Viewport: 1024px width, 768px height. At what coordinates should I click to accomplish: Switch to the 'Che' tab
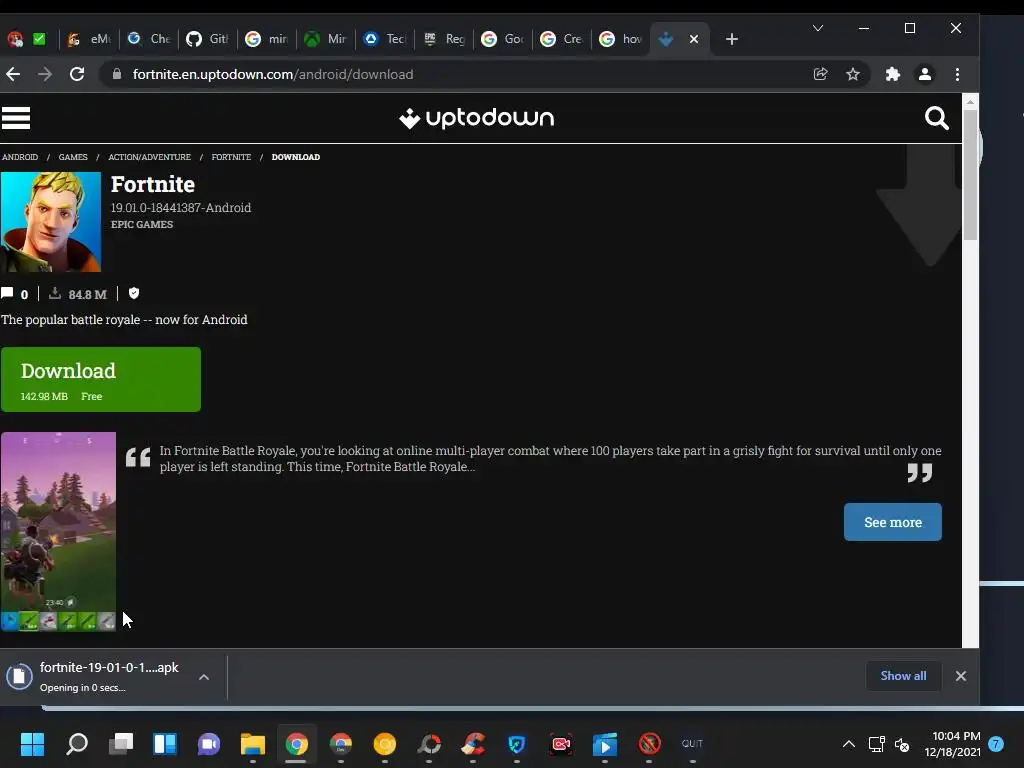(x=148, y=39)
